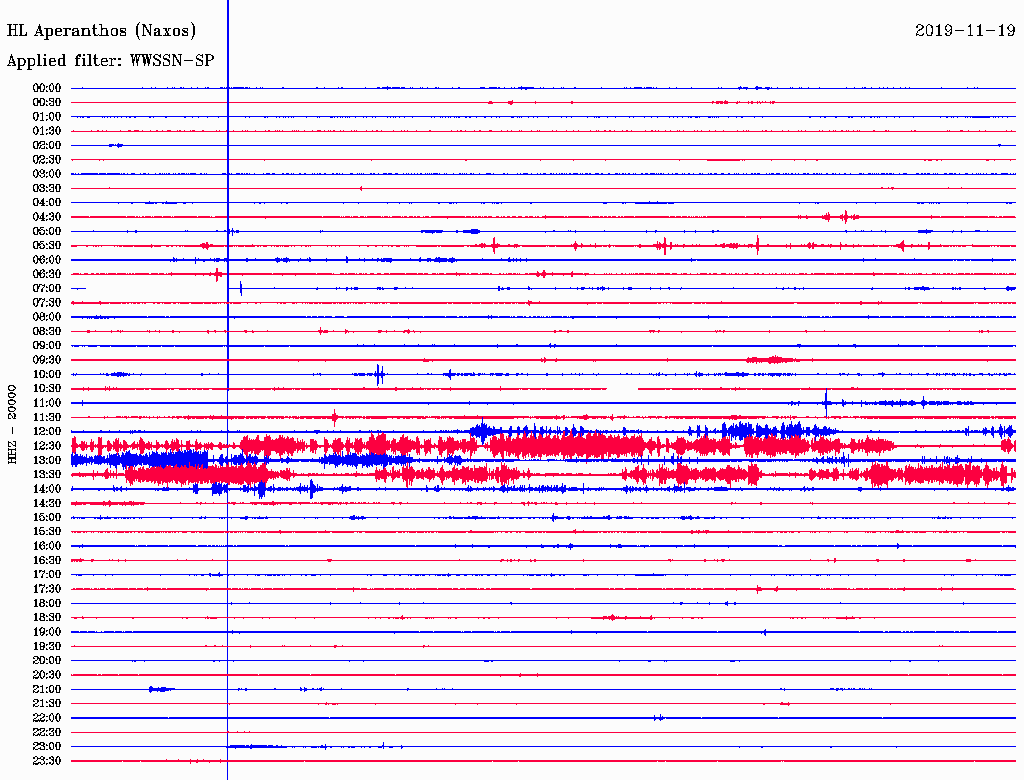This screenshot has height=780, width=1024.
Task: Select the '04:00' time label
Action: click(47, 203)
